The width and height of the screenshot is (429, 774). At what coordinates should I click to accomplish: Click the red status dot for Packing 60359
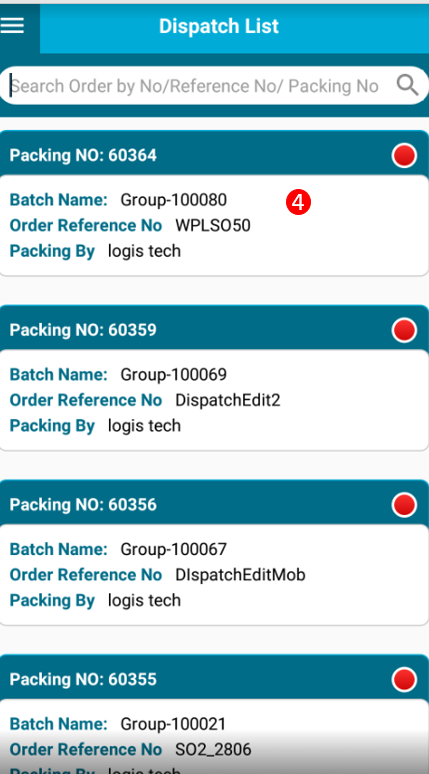tap(404, 330)
